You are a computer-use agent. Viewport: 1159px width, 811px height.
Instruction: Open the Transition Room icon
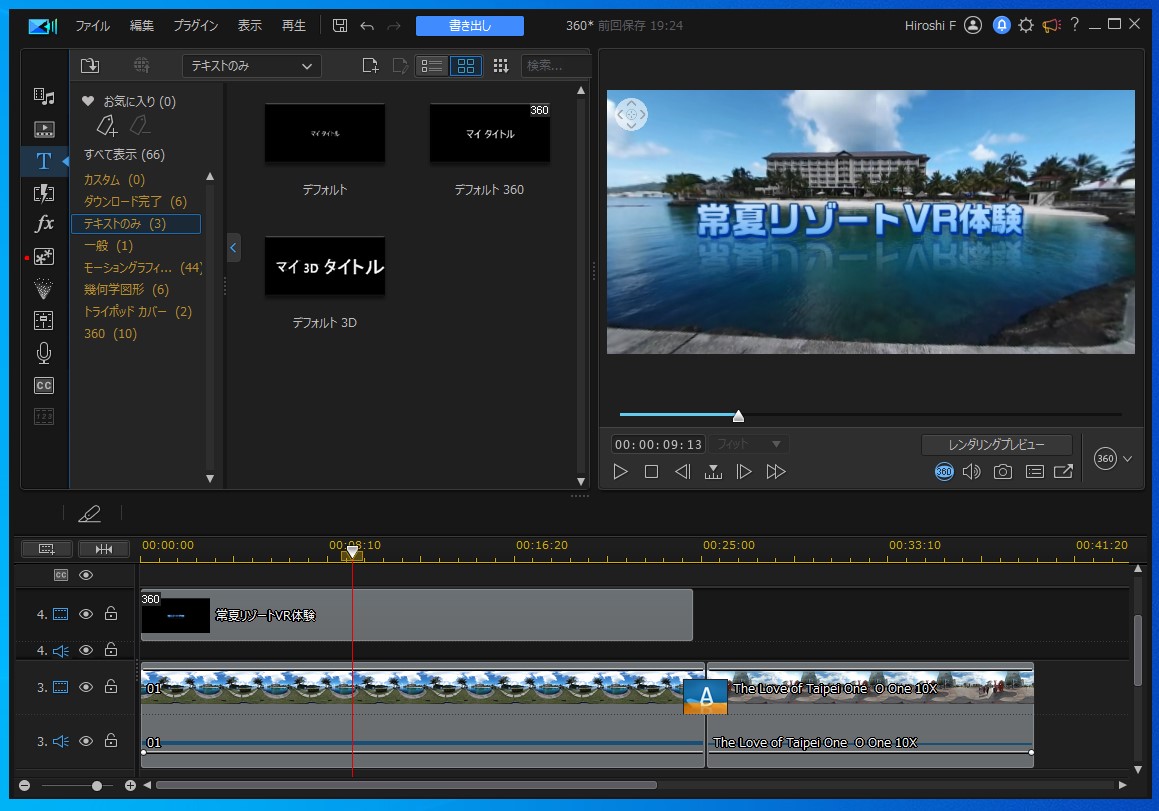(x=44, y=193)
